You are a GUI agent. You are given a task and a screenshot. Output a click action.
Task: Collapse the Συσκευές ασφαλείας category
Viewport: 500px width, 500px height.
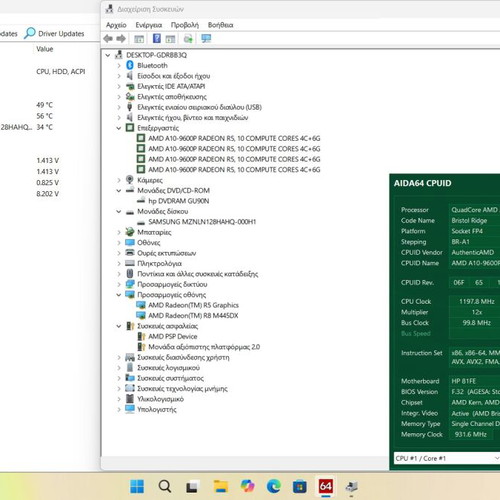coord(119,326)
